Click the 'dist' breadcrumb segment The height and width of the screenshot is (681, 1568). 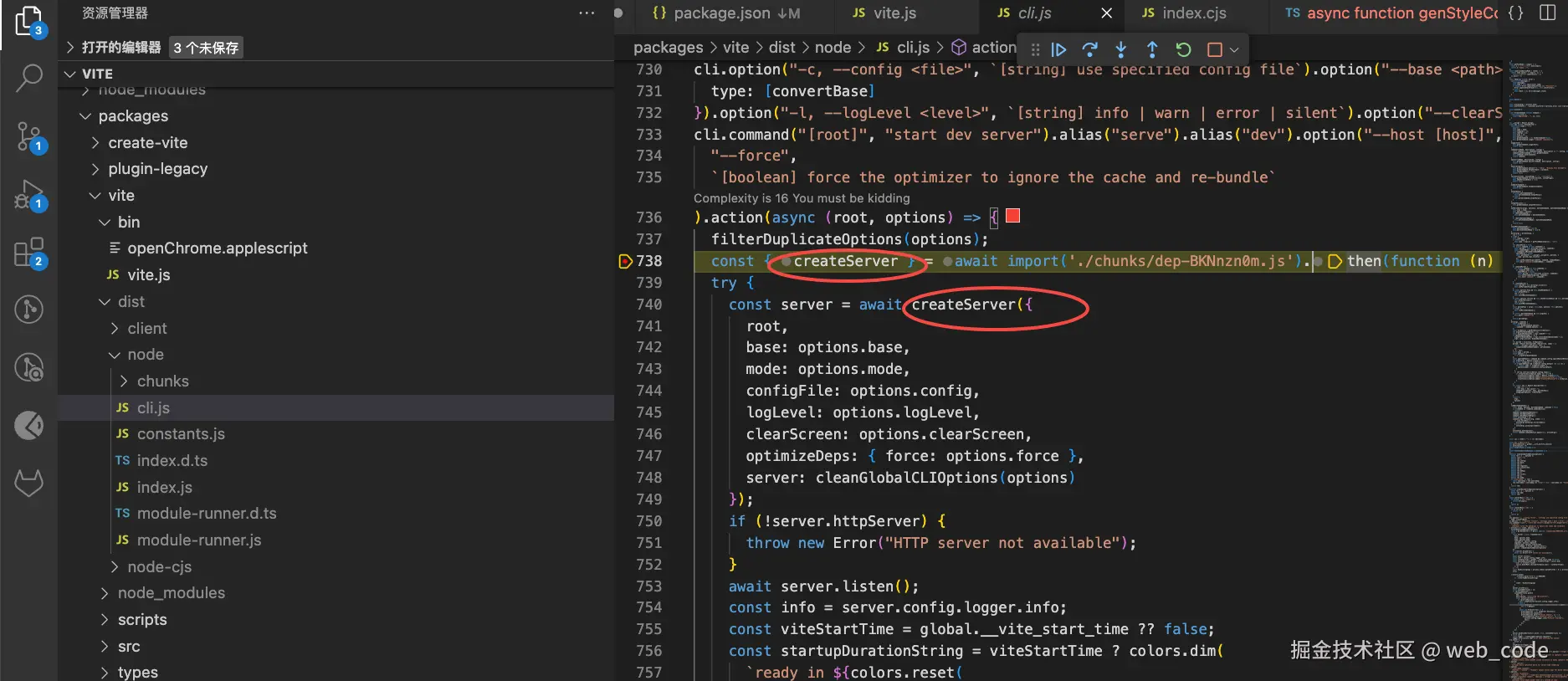click(x=781, y=48)
